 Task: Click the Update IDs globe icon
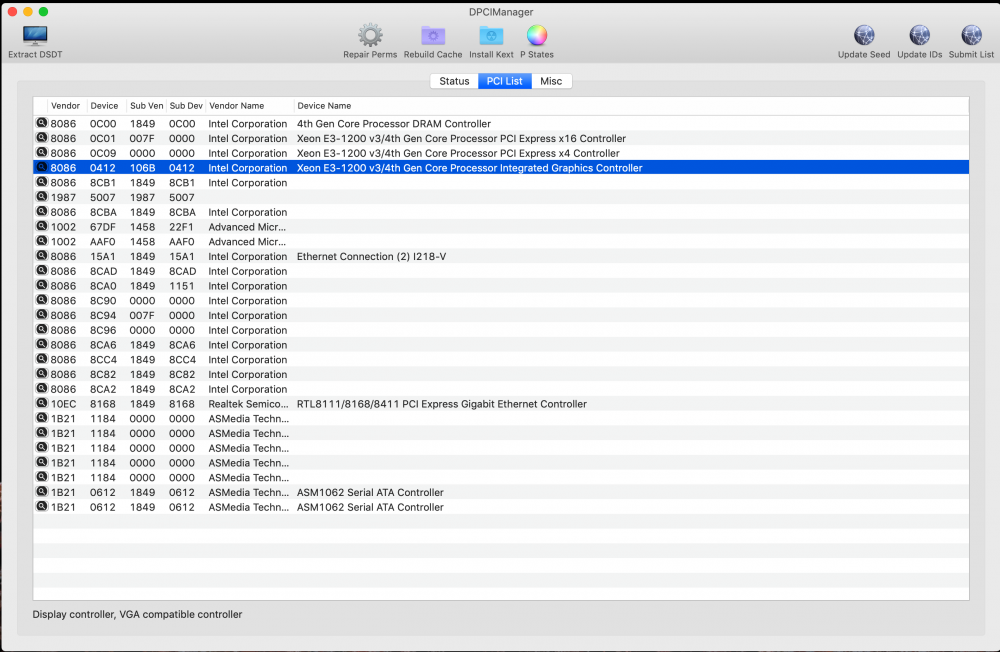(919, 36)
